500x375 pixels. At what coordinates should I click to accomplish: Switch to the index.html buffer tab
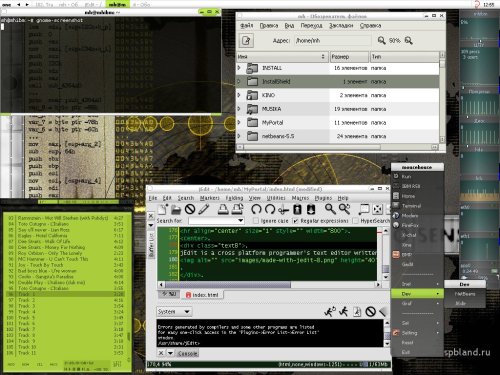point(202,295)
